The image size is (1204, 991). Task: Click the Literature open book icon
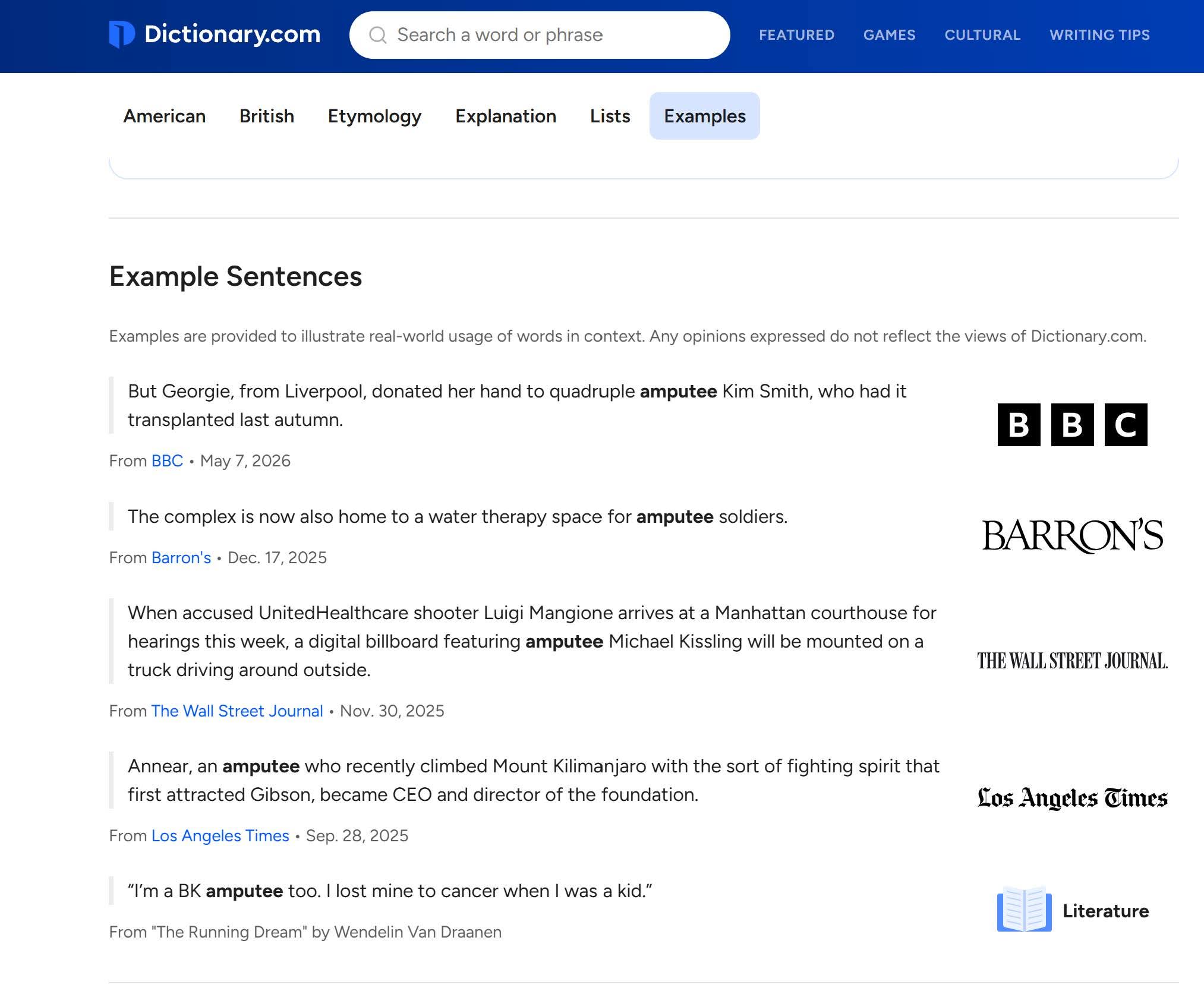point(1024,910)
